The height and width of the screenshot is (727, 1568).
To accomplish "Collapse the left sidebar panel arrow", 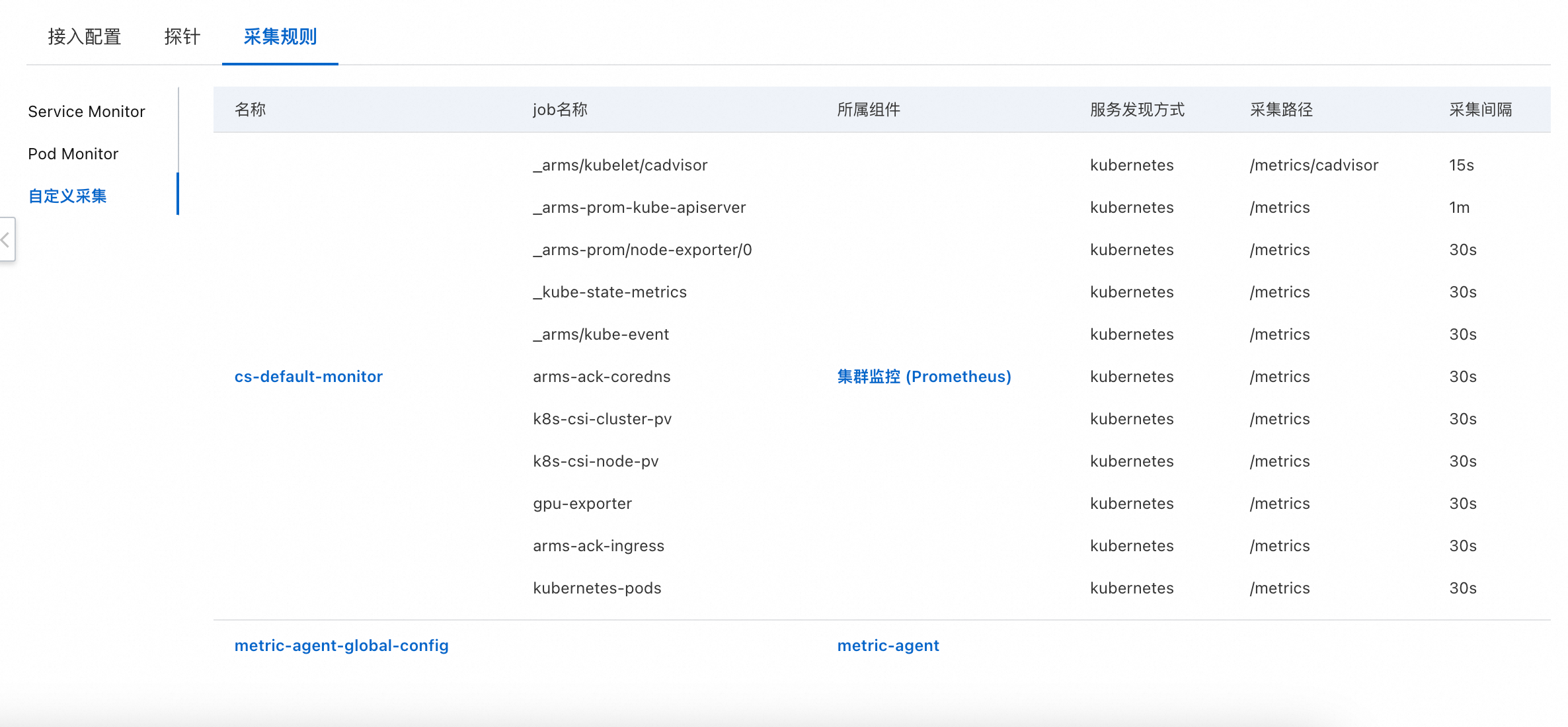I will (6, 239).
